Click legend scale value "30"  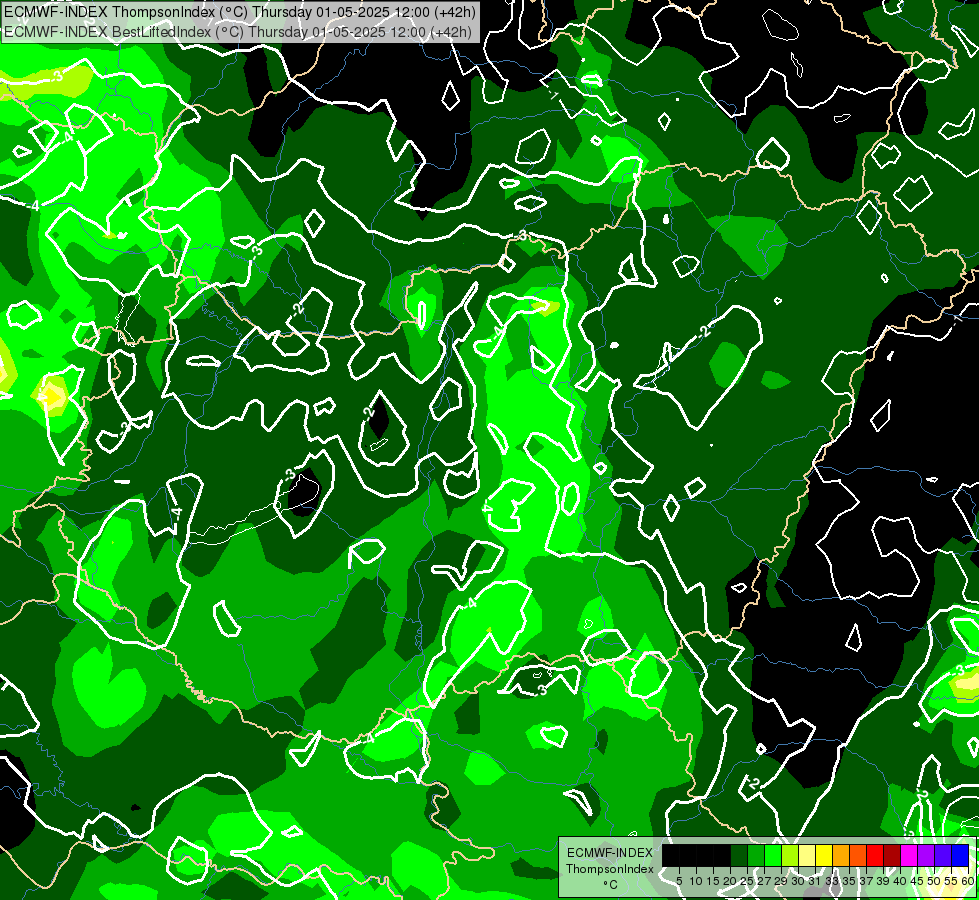pos(798,881)
